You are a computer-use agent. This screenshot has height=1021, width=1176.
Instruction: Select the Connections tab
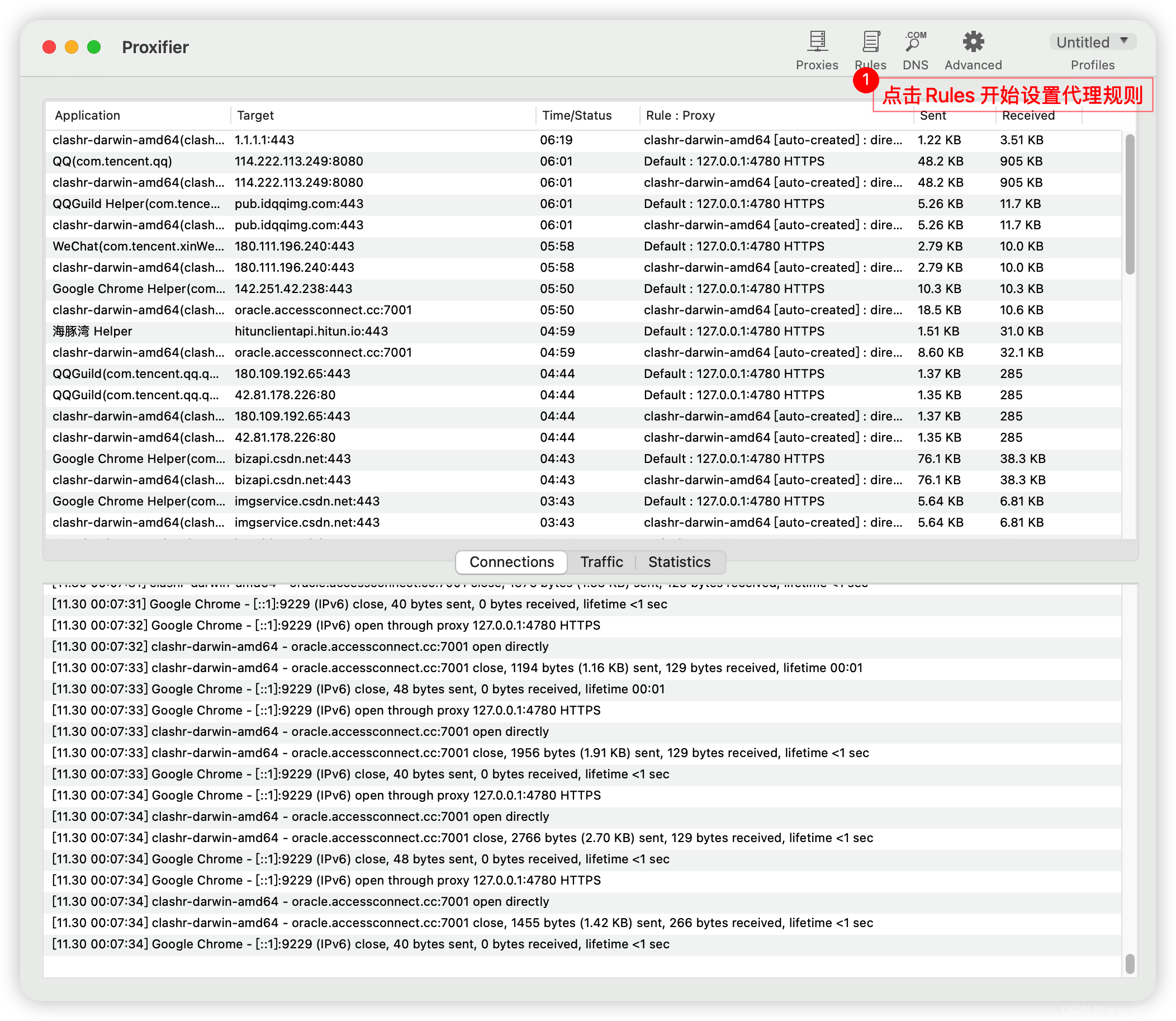[511, 562]
